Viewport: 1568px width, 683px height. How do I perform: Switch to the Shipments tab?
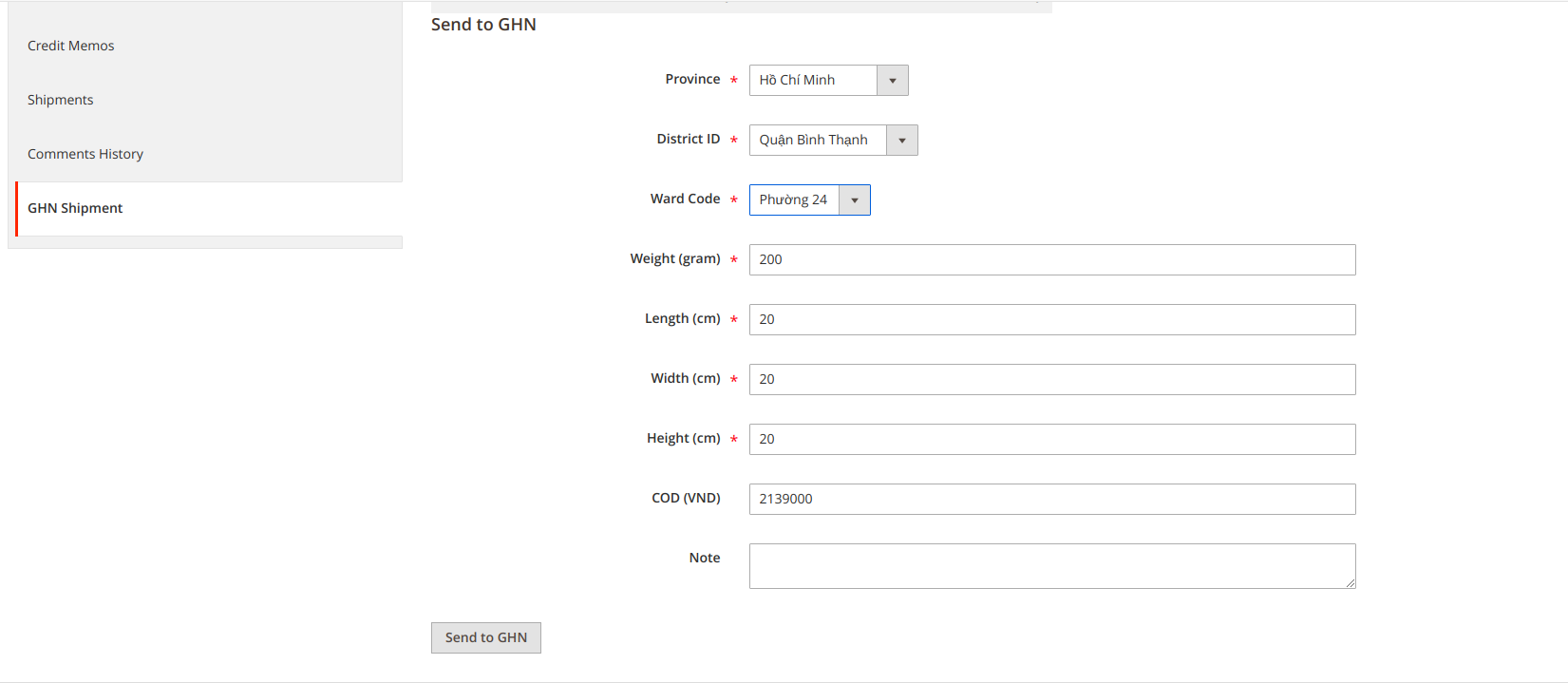click(61, 100)
